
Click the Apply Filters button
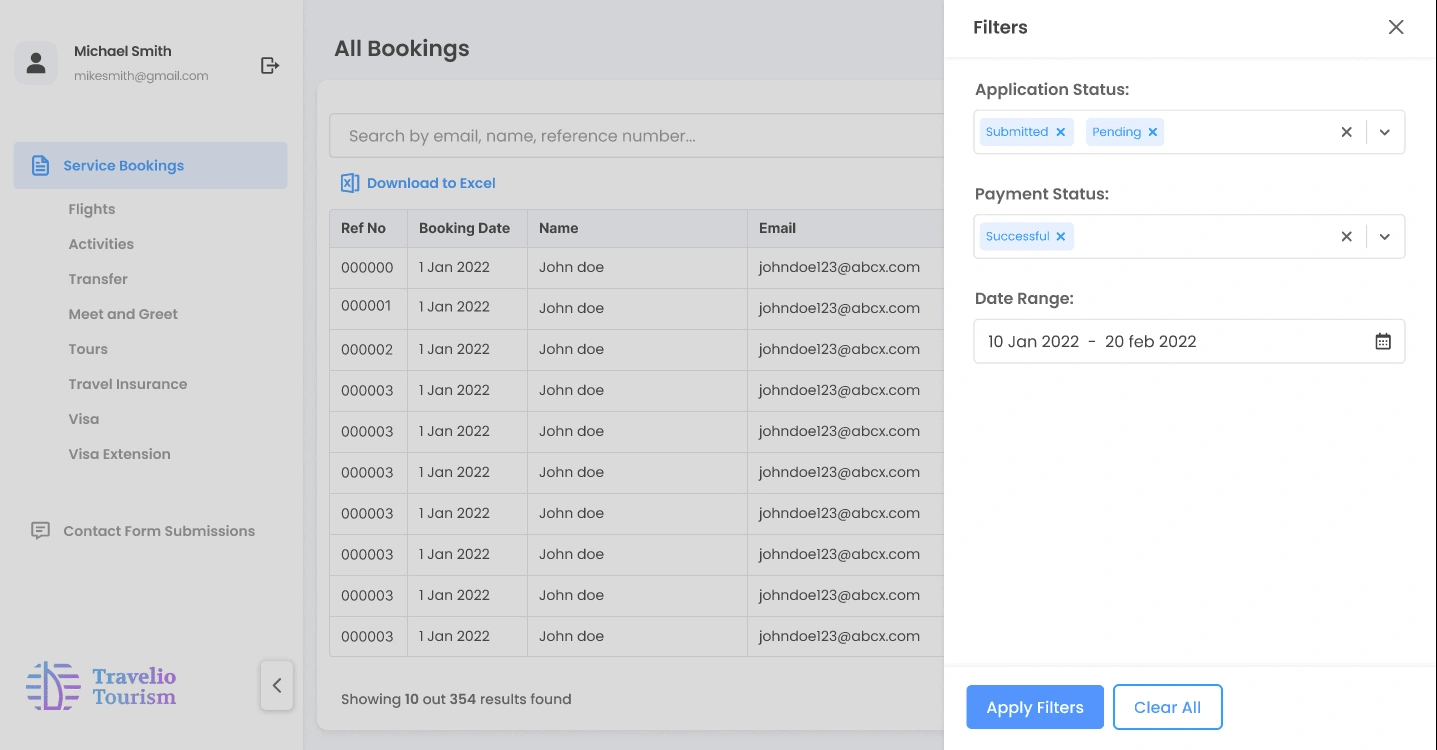(1035, 707)
